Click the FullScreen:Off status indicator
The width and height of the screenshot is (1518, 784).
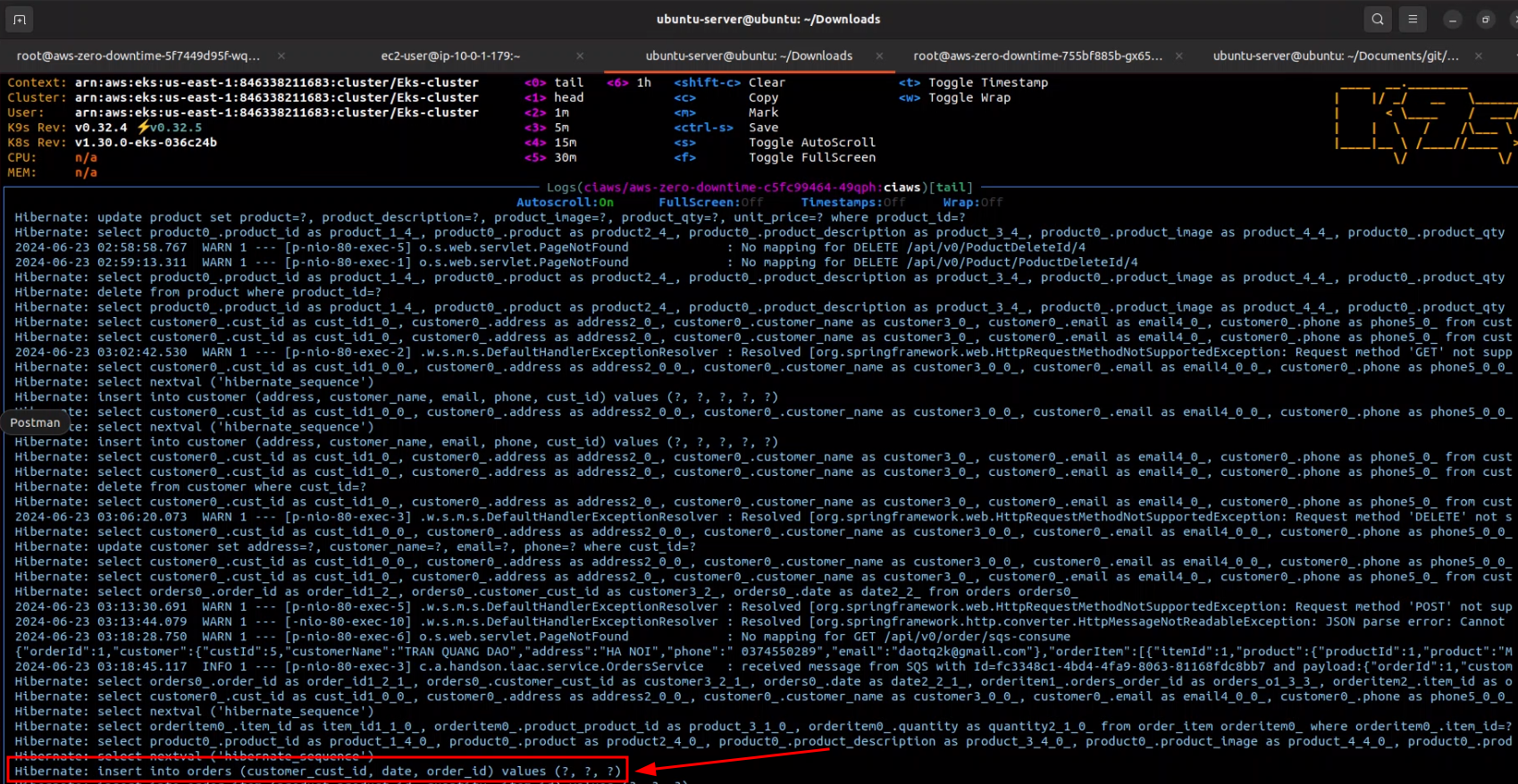(711, 203)
